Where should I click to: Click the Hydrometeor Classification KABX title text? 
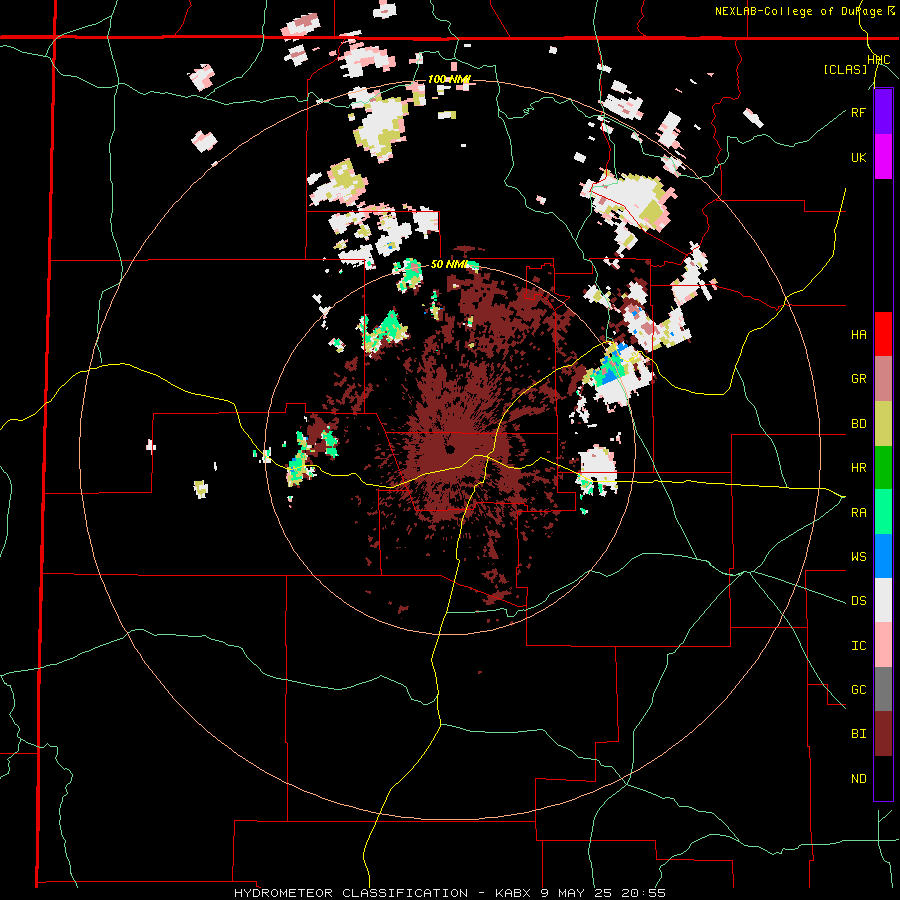tap(449, 893)
